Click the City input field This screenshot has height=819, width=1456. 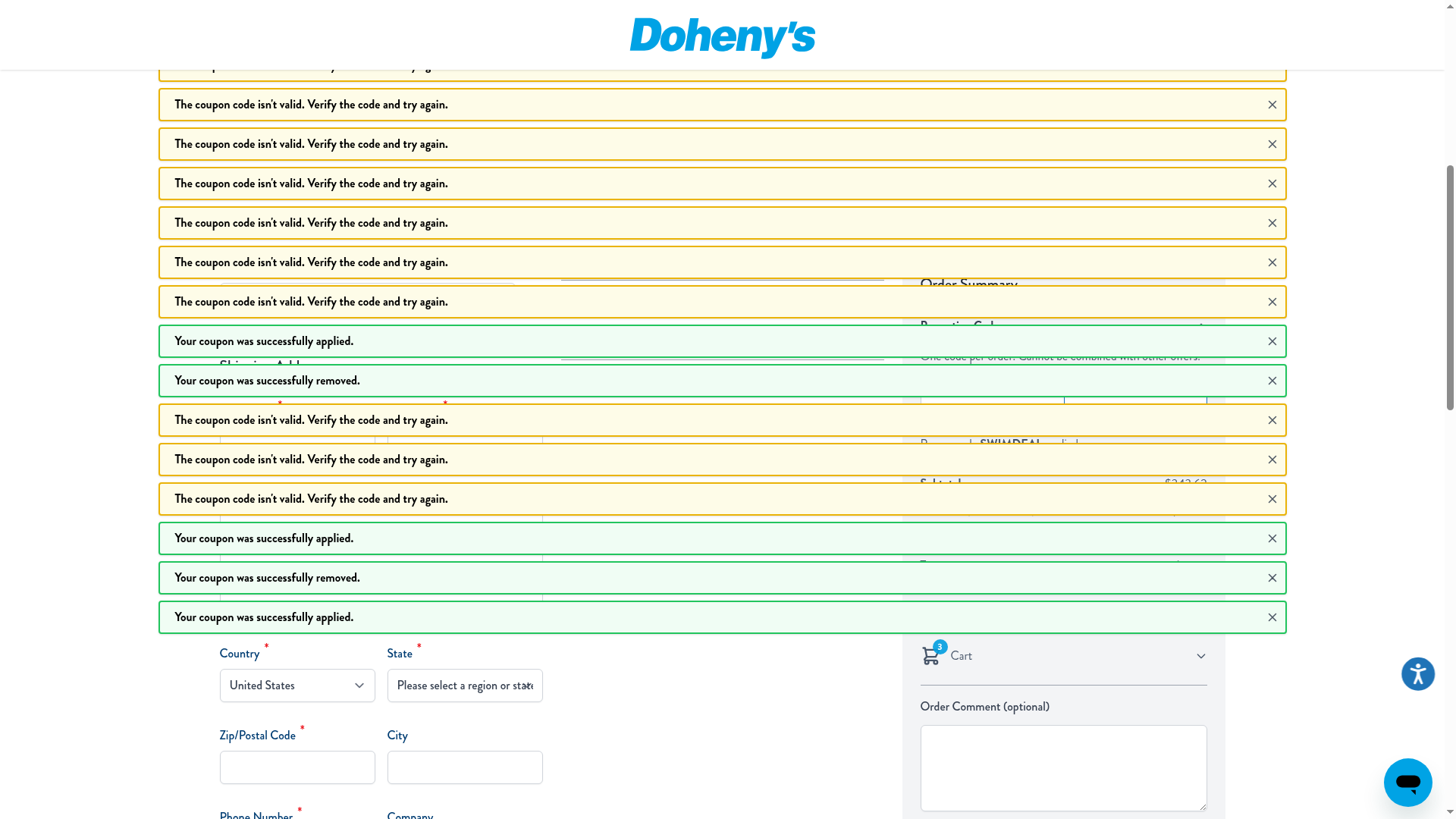point(465,767)
